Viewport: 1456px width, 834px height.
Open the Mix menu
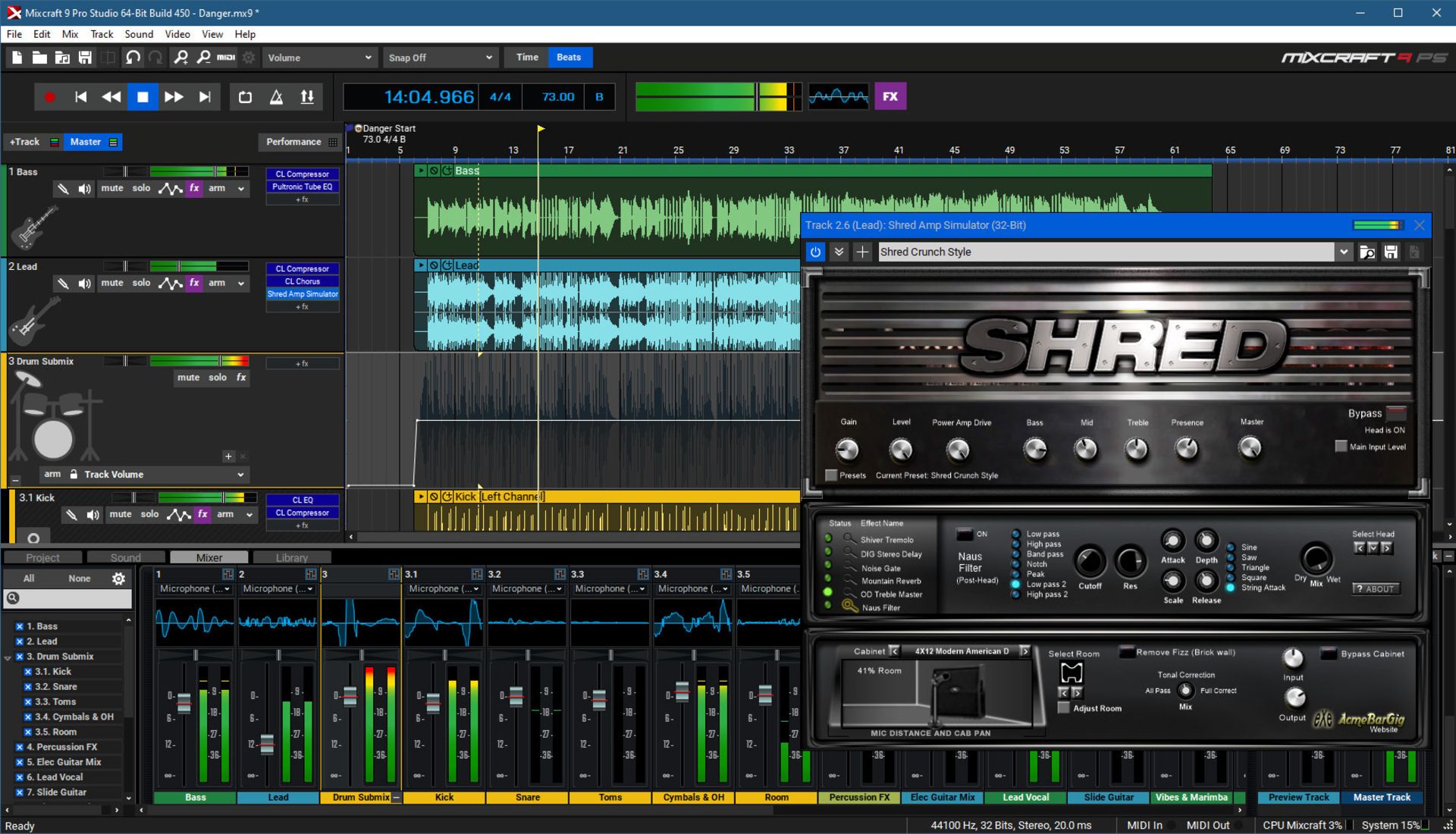(70, 34)
